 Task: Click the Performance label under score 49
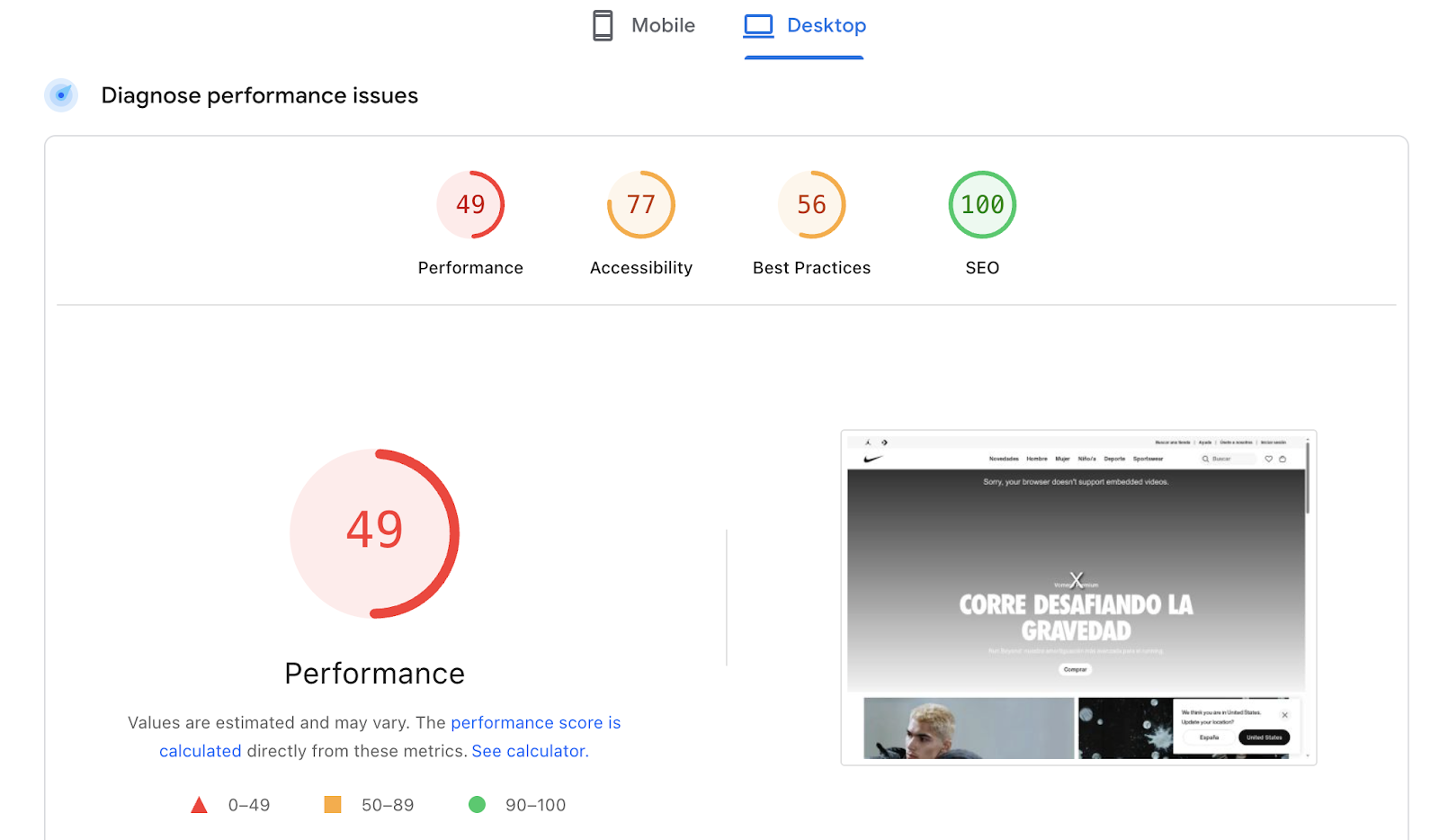(470, 268)
